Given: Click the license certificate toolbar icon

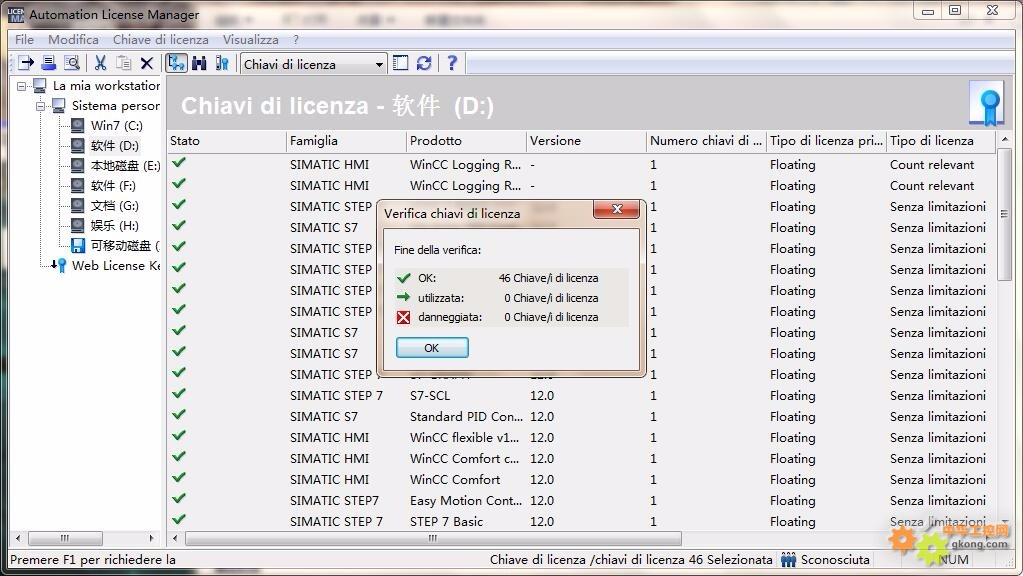Looking at the screenshot, I should click(x=222, y=63).
